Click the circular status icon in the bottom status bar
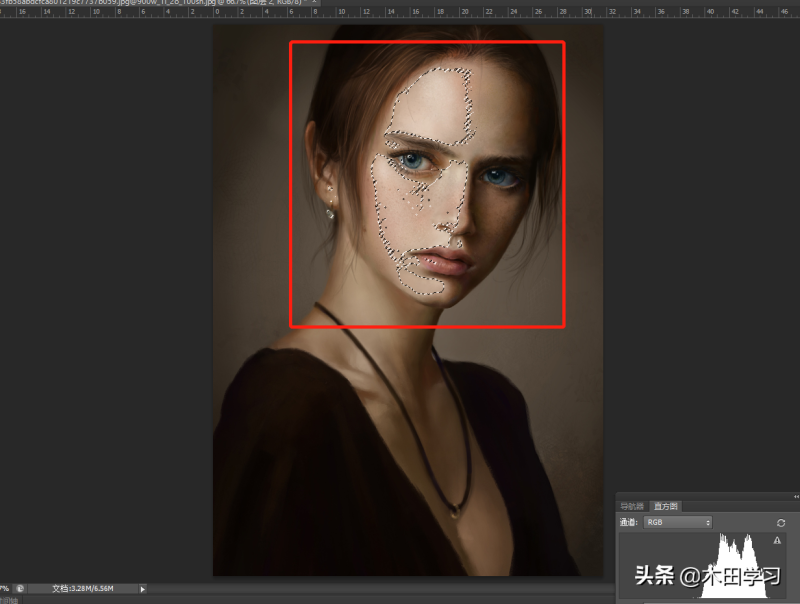Viewport: 800px width, 604px height. coord(21,588)
